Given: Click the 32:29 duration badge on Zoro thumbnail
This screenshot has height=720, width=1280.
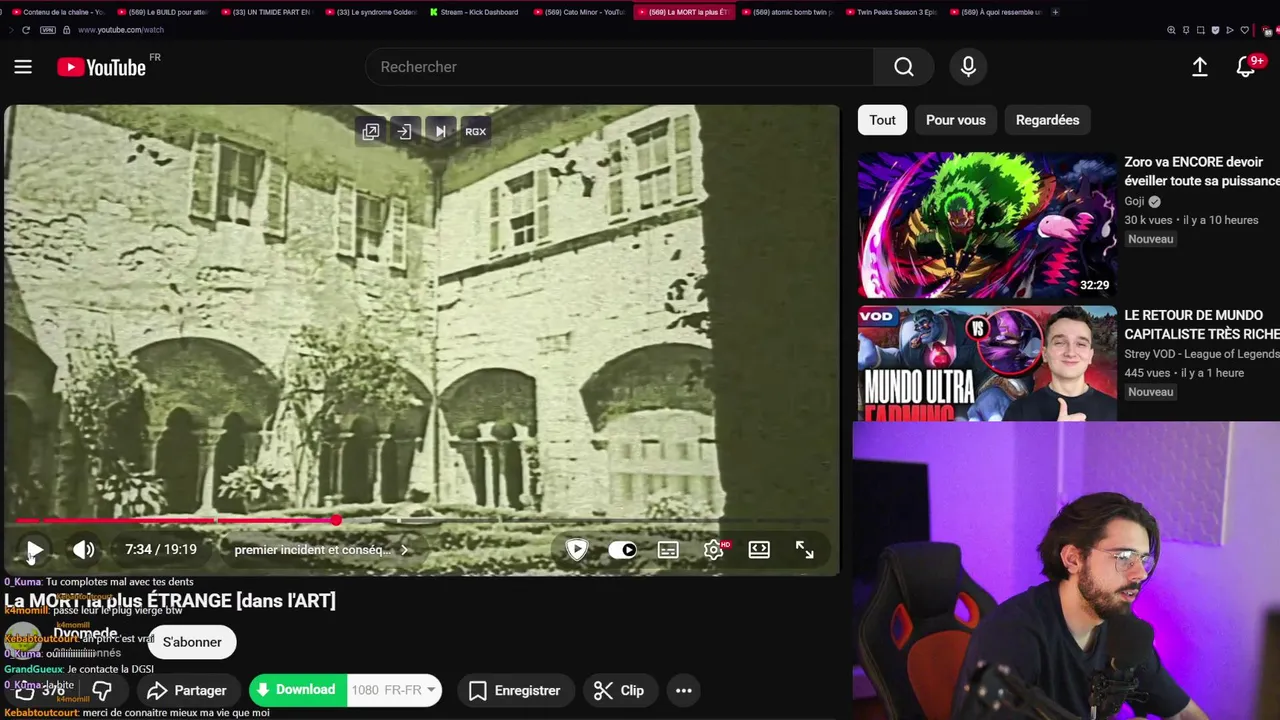Looking at the screenshot, I should click(1094, 285).
